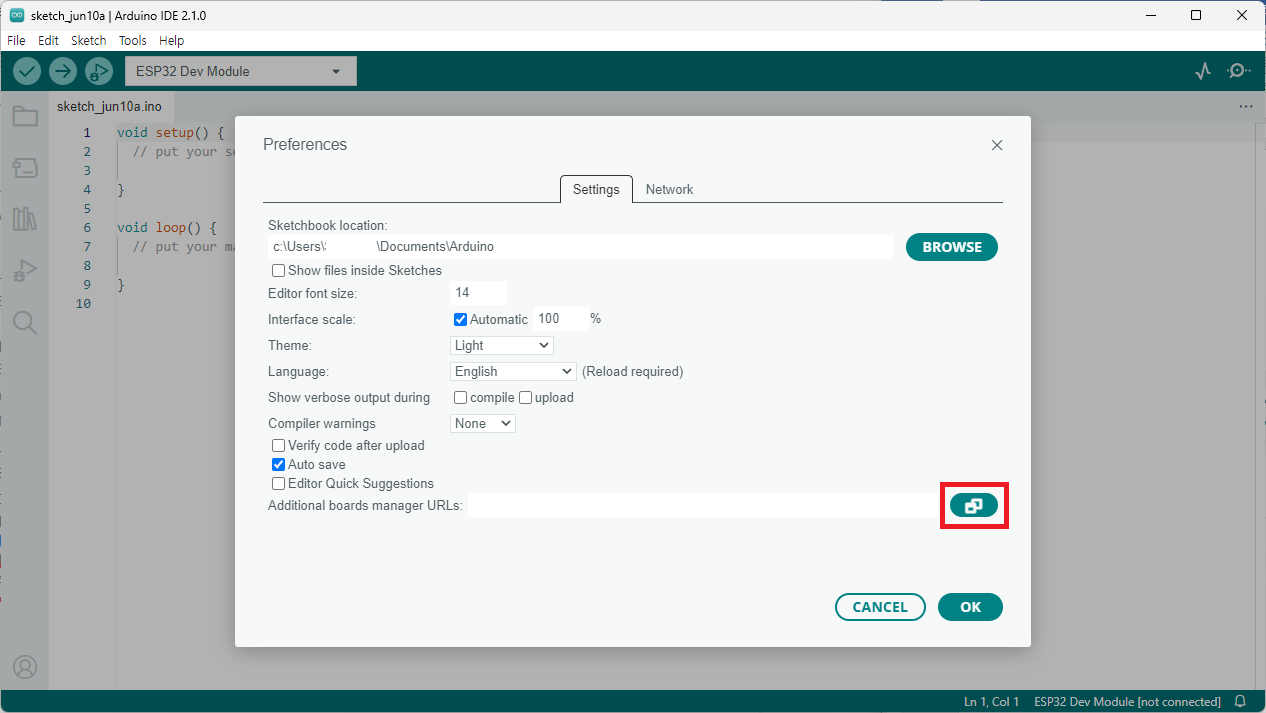
Task: Disable Auto save checkbox
Action: (279, 465)
